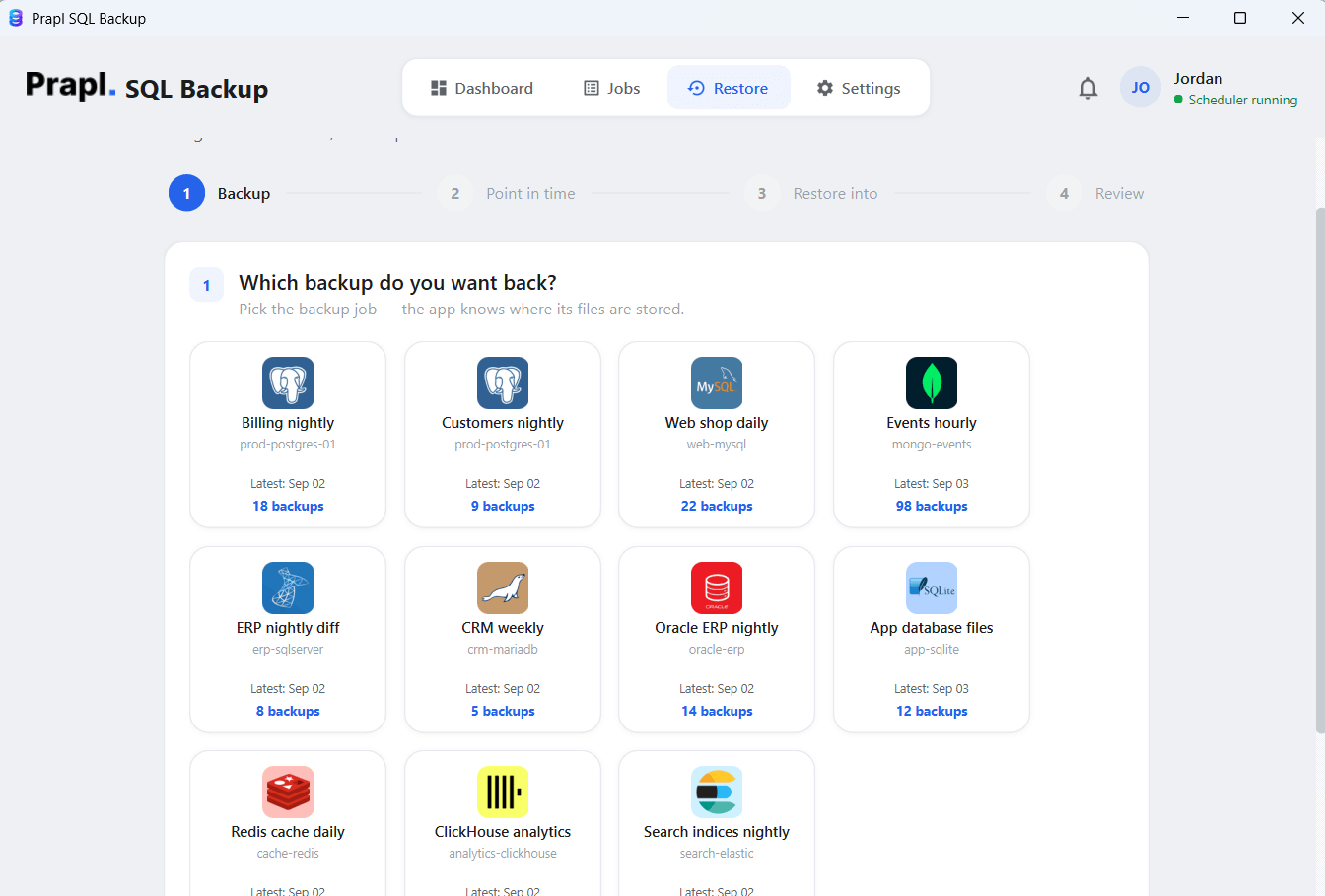Select the ERP nightly diff SQL Server icon
1325x896 pixels.
click(288, 587)
